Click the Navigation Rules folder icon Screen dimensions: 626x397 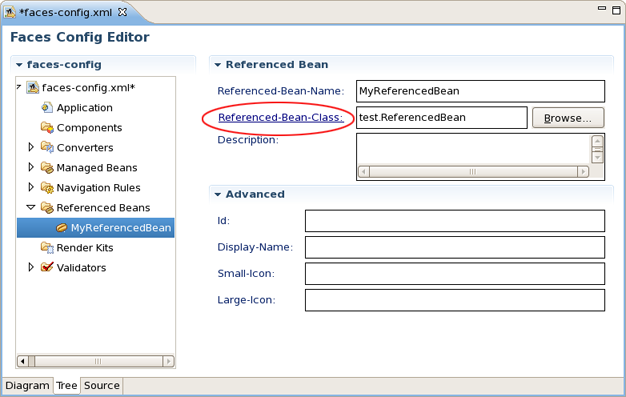point(47,188)
